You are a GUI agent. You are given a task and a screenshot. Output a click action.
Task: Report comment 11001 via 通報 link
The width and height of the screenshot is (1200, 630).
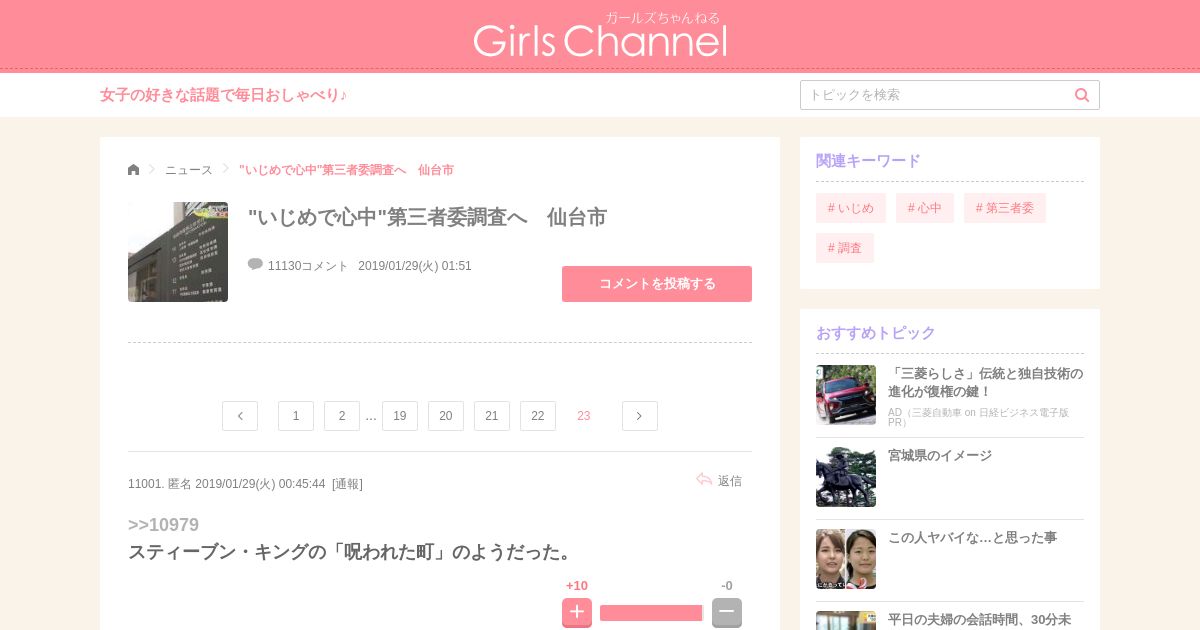[347, 484]
